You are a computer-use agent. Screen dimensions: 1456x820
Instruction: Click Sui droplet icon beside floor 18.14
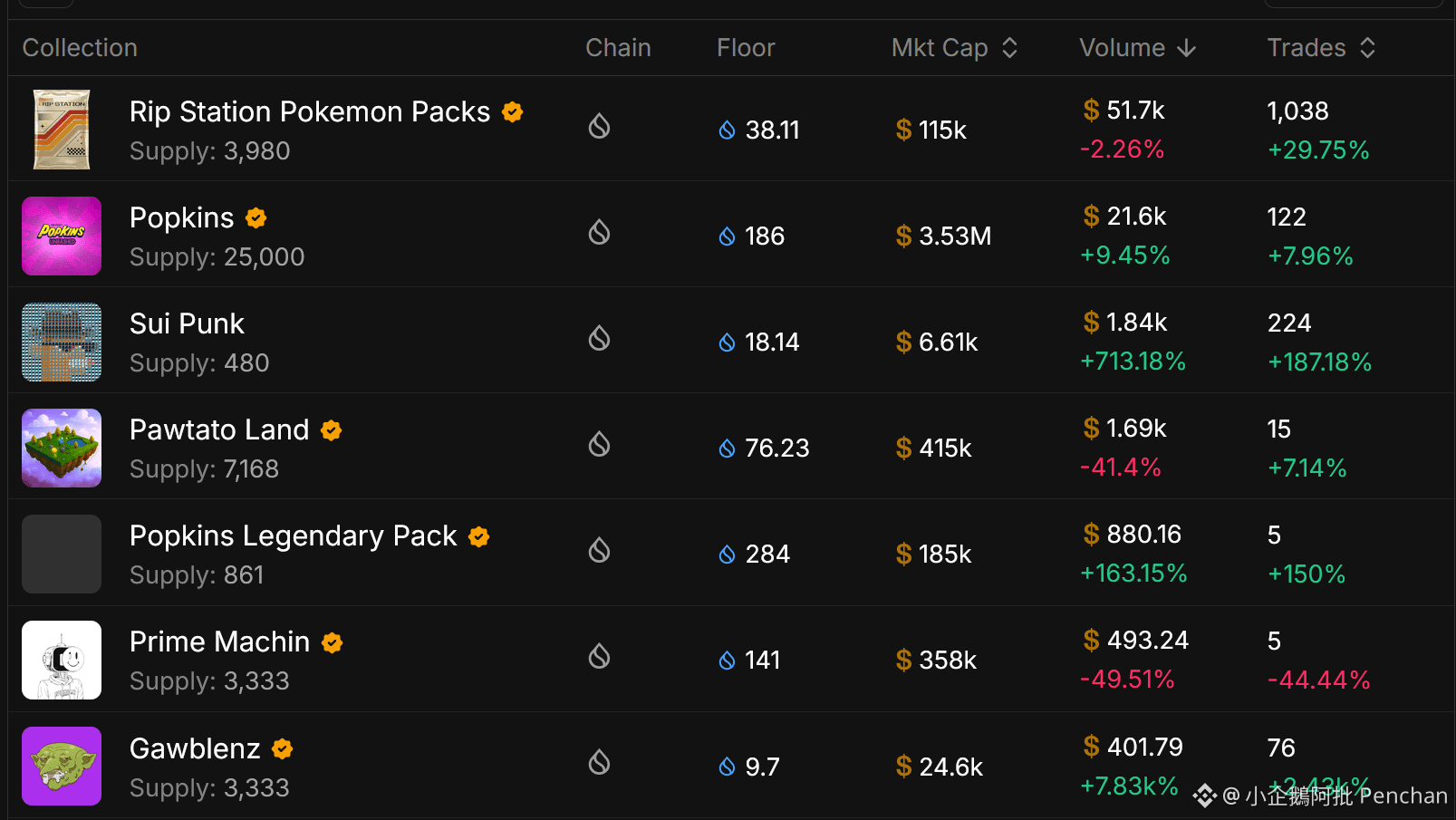click(x=727, y=342)
